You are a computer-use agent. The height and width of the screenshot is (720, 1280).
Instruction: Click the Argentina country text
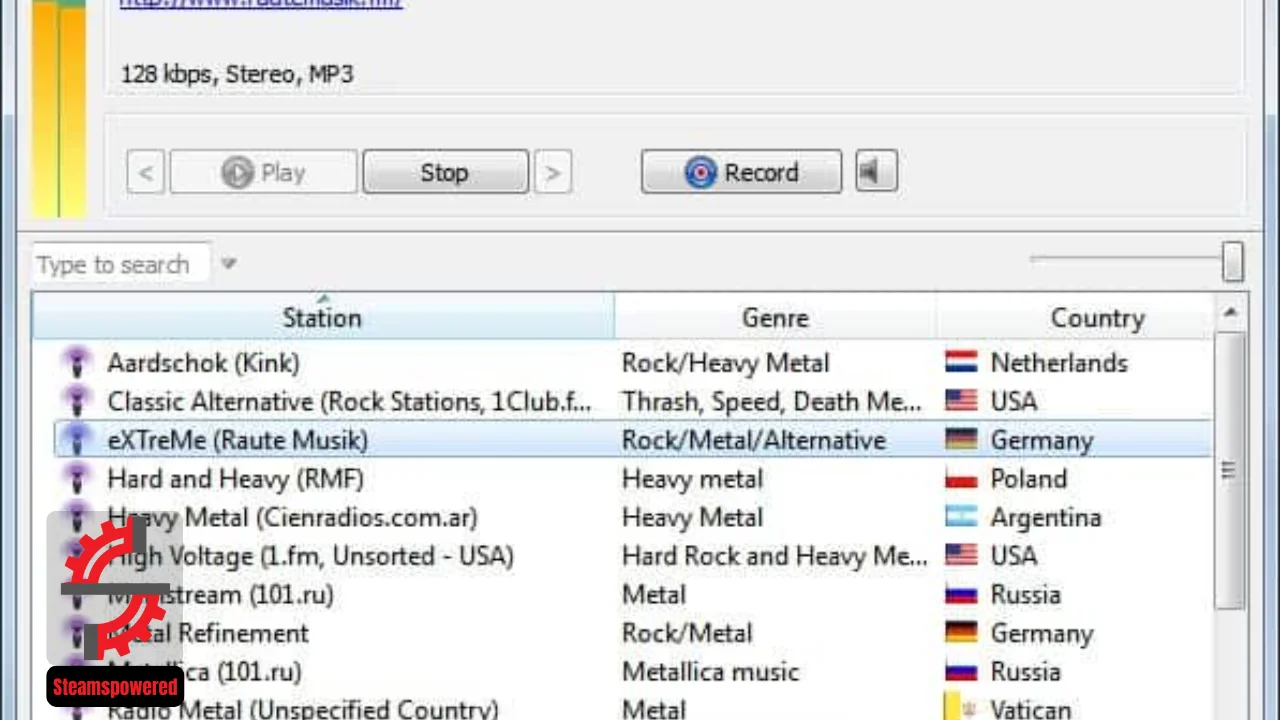[1046, 518]
